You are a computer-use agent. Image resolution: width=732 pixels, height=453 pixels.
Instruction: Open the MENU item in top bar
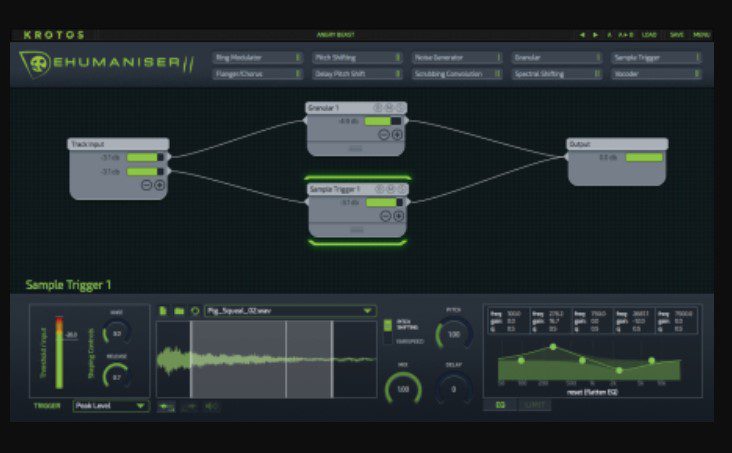tap(701, 35)
